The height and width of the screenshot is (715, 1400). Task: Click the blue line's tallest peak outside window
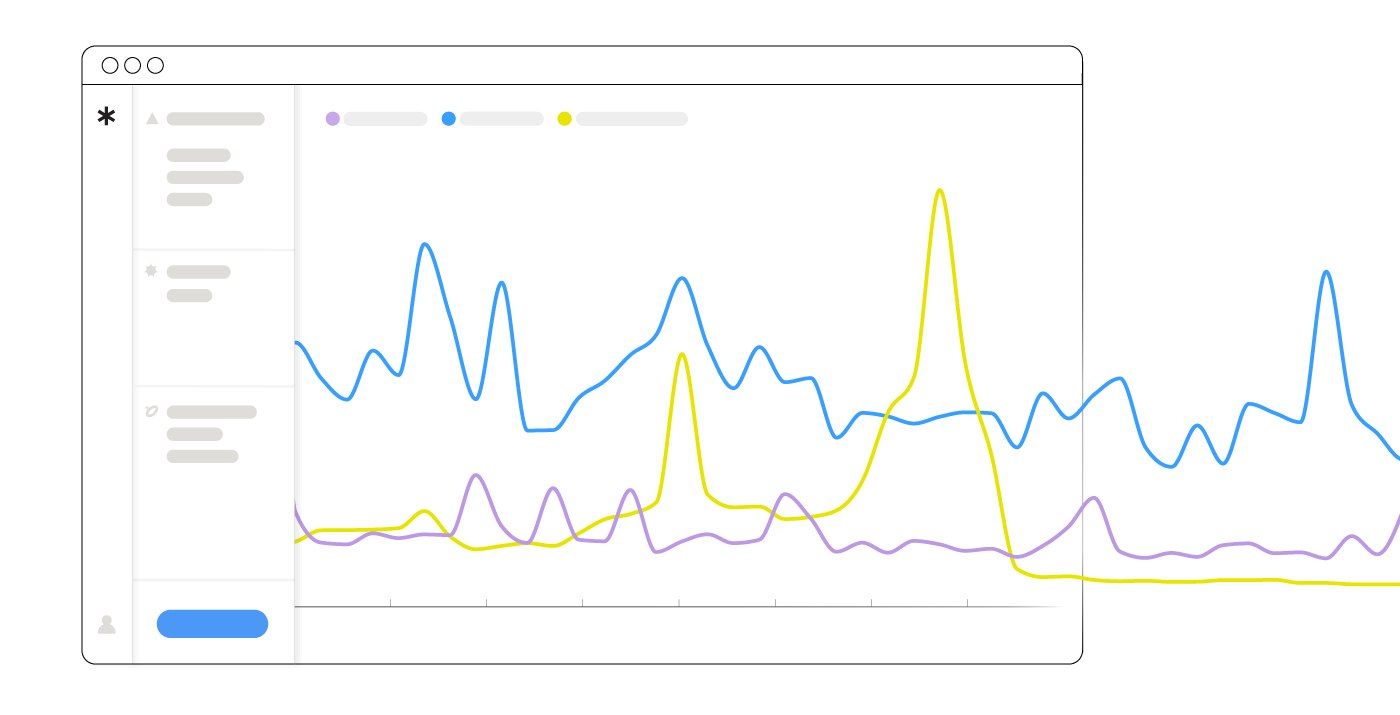pyautogui.click(x=1326, y=272)
